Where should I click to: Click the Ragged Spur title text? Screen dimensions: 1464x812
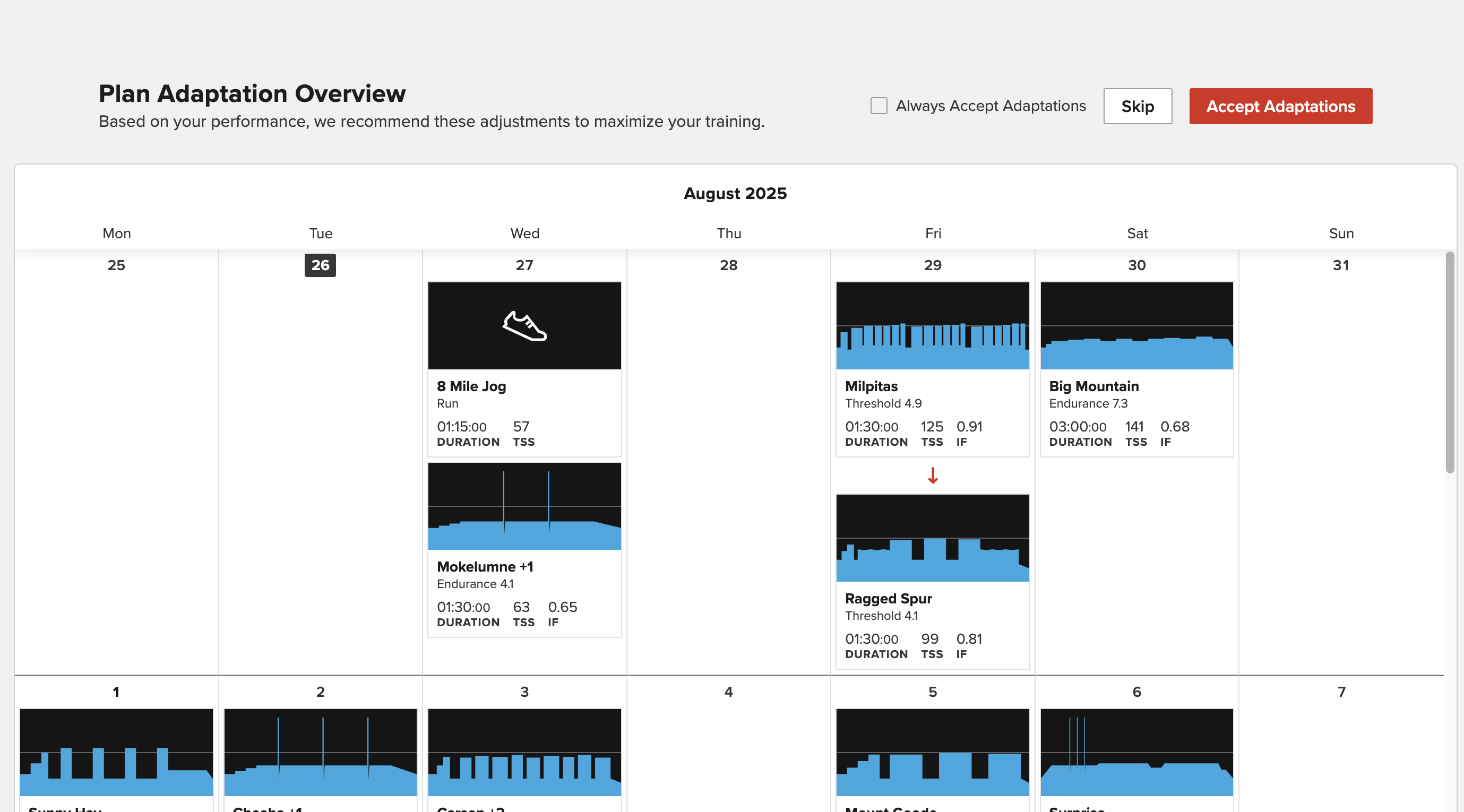(888, 598)
